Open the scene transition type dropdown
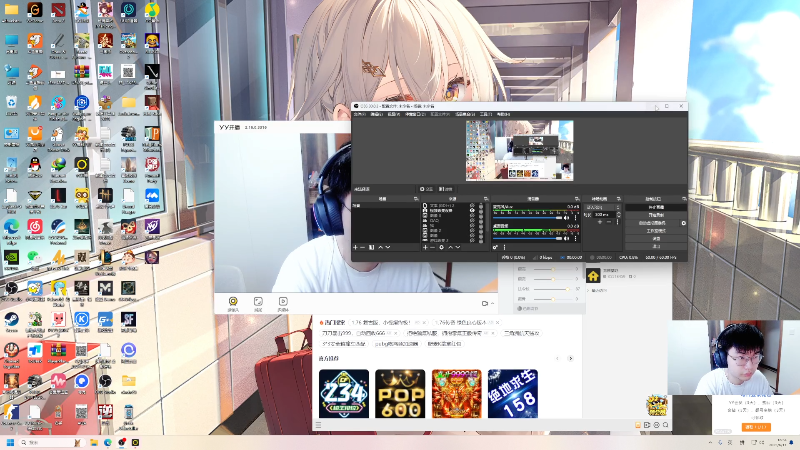This screenshot has width=800, height=450. tap(603, 207)
